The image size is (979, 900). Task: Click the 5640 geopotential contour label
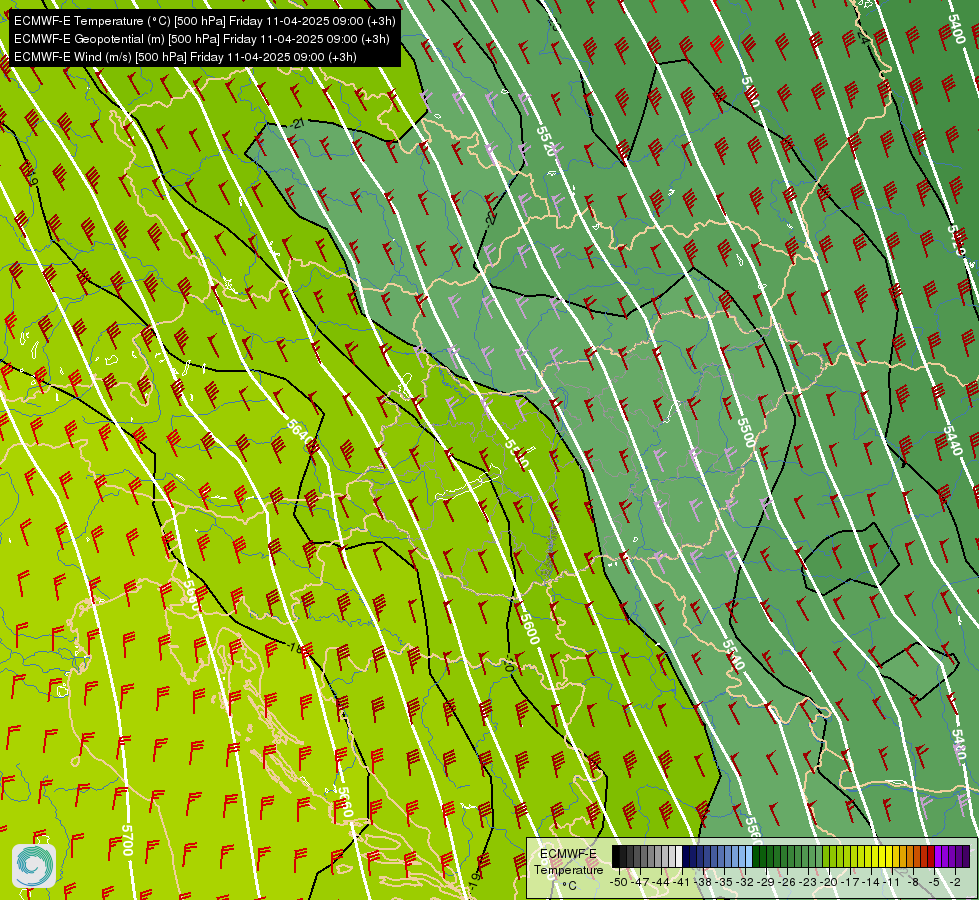pos(300,433)
